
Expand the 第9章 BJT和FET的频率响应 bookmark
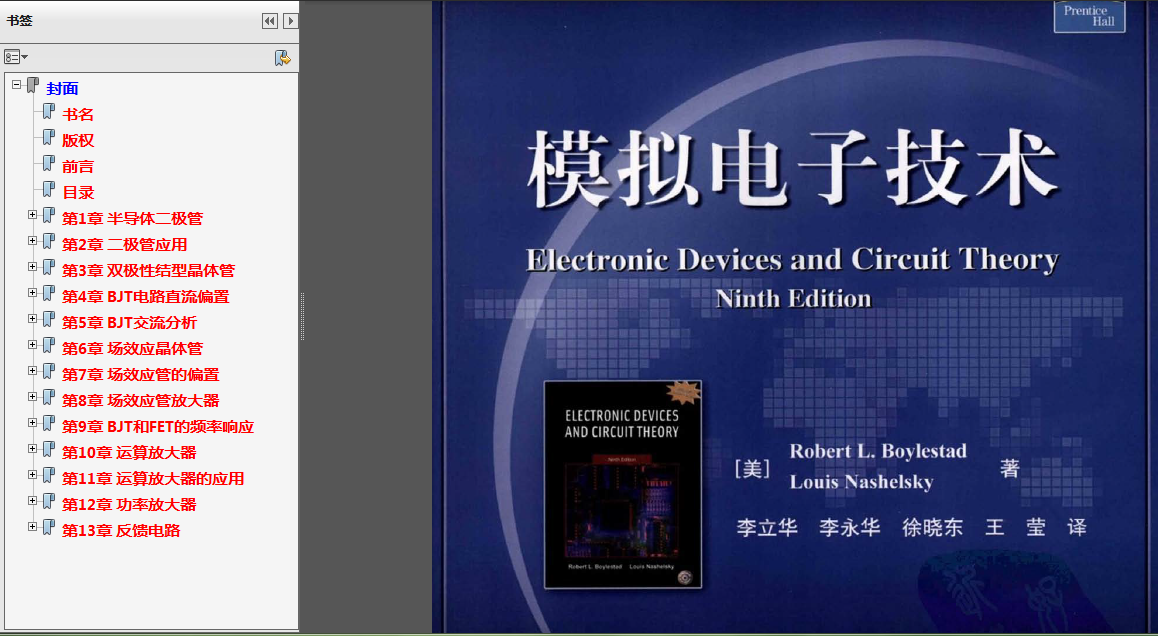[32, 423]
